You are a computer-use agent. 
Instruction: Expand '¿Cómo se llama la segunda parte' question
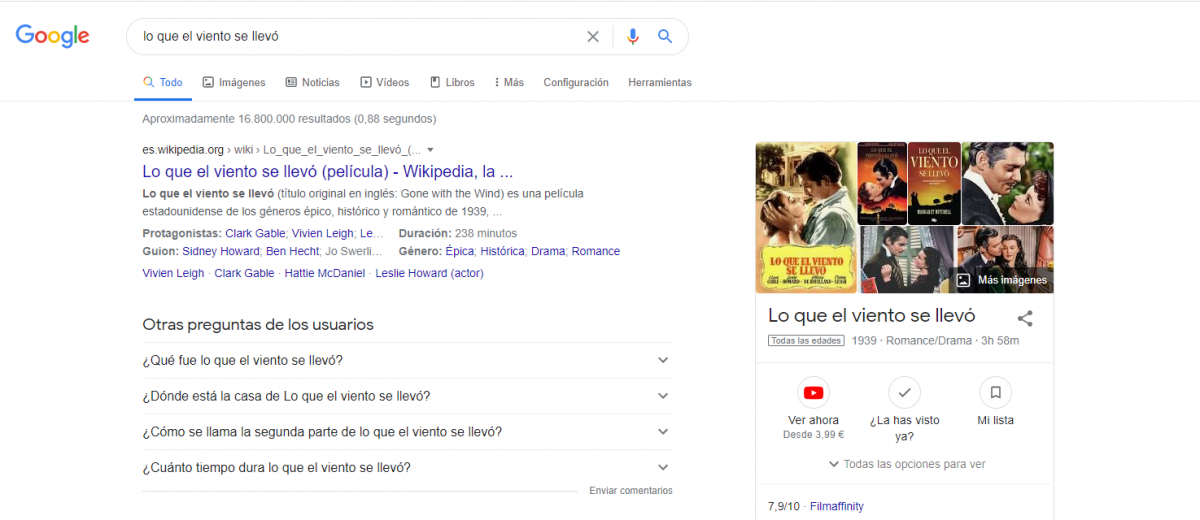coord(407,432)
